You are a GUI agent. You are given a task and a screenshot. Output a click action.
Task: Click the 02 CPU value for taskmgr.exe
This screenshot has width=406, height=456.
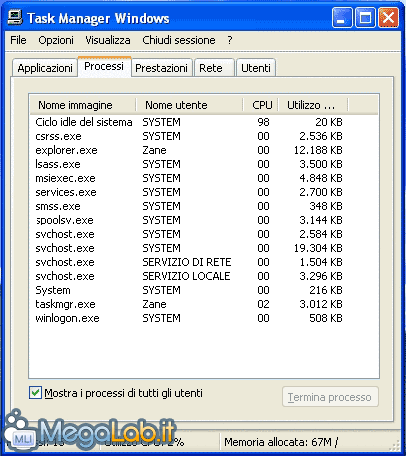tap(263, 304)
